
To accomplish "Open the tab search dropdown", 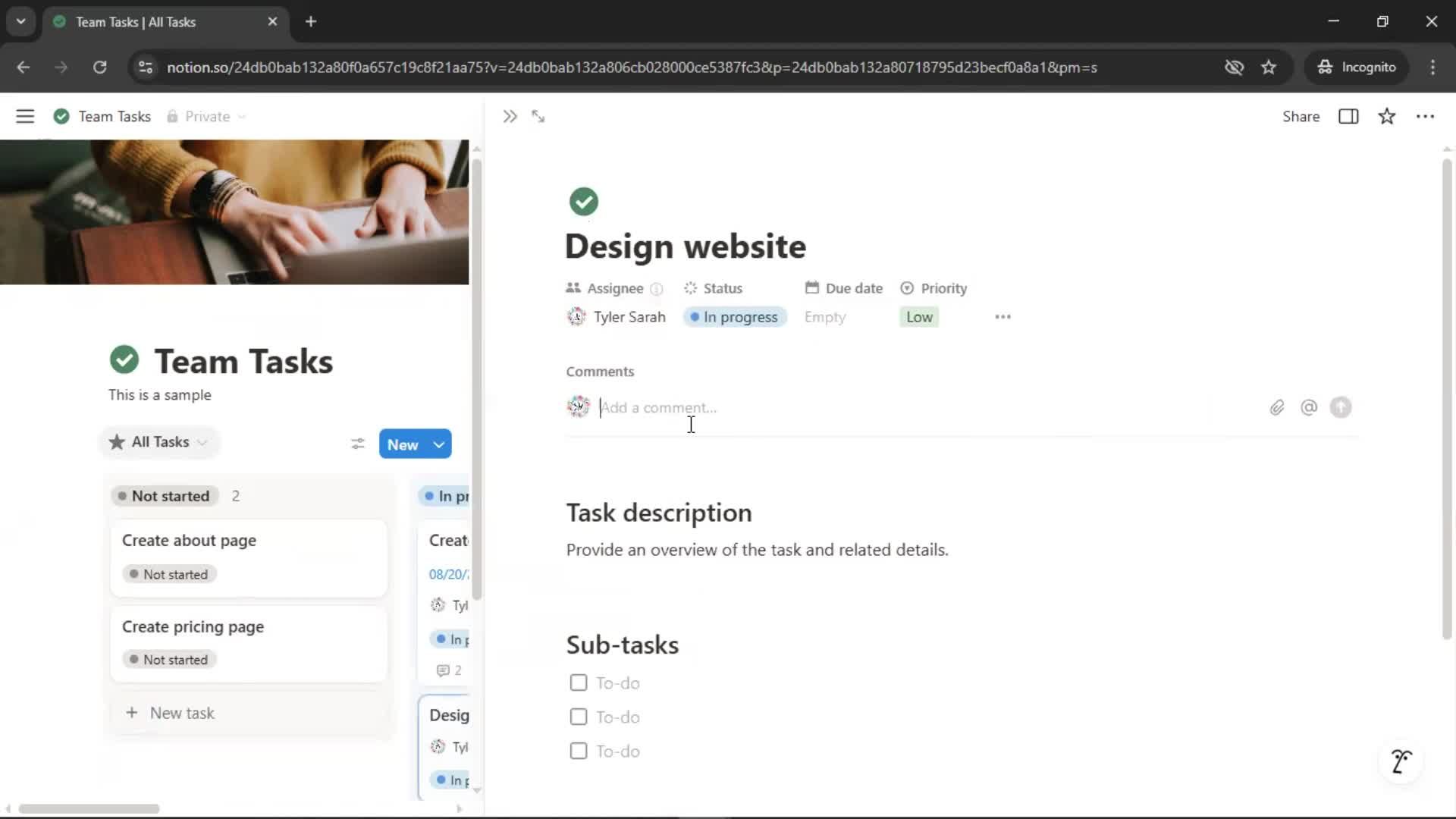I will (x=20, y=21).
